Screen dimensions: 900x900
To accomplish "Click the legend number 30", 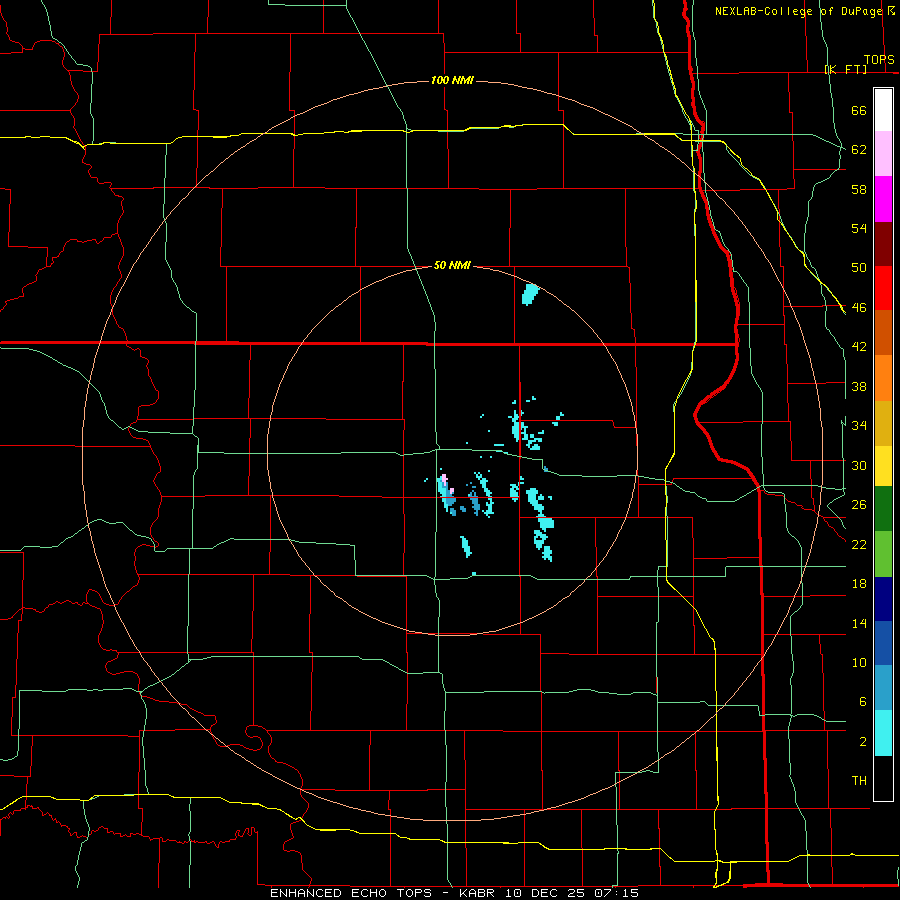I will click(859, 465).
